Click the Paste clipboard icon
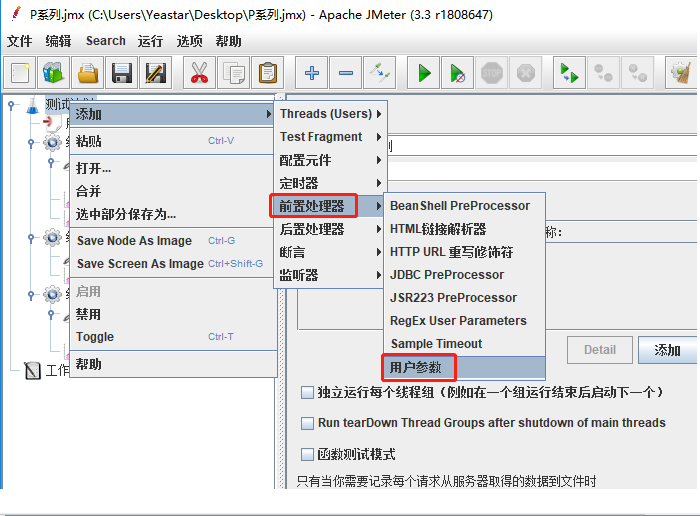This screenshot has height=516, width=700. pyautogui.click(x=267, y=73)
